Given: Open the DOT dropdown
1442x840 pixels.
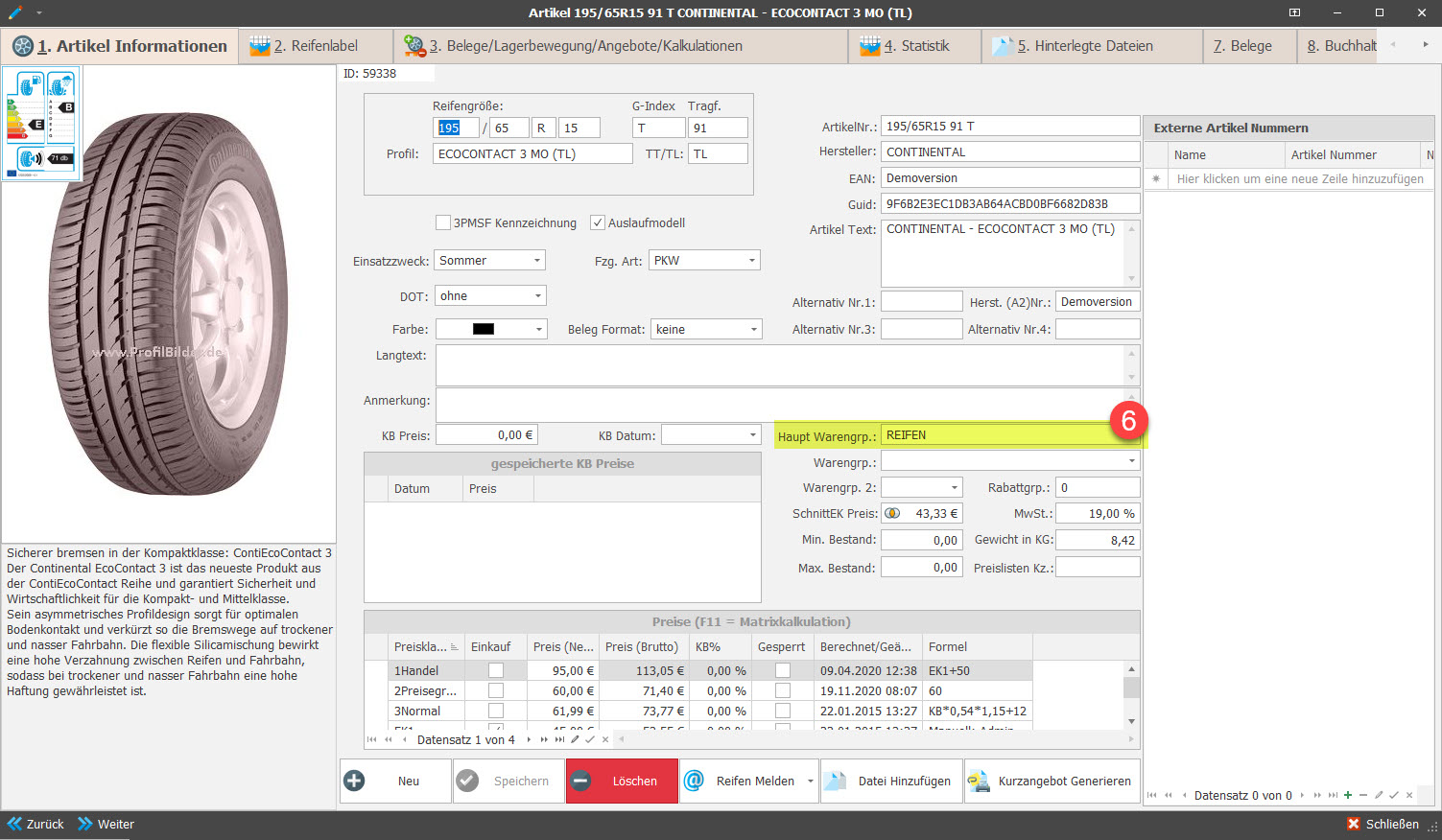Looking at the screenshot, I should (537, 296).
